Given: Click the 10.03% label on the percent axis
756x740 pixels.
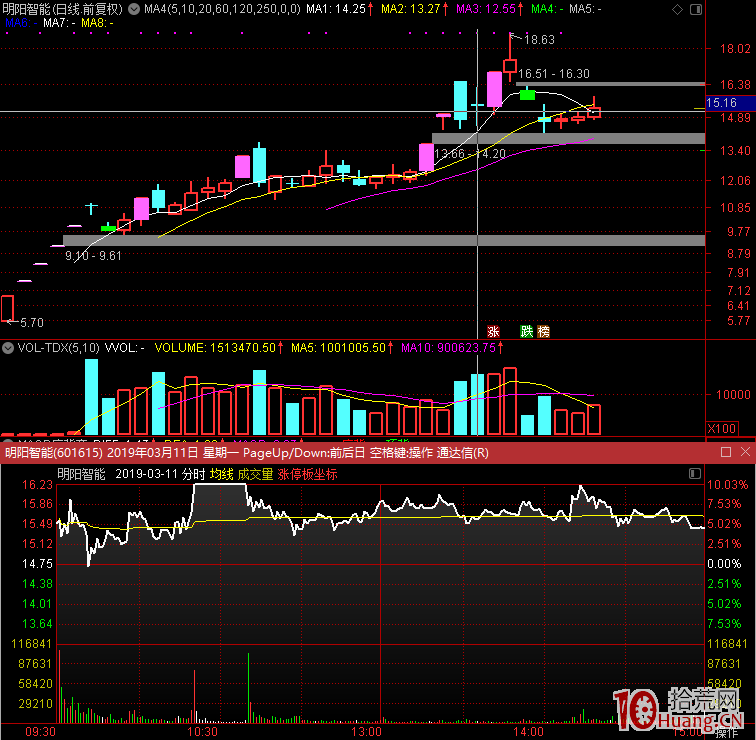Looking at the screenshot, I should tap(727, 484).
